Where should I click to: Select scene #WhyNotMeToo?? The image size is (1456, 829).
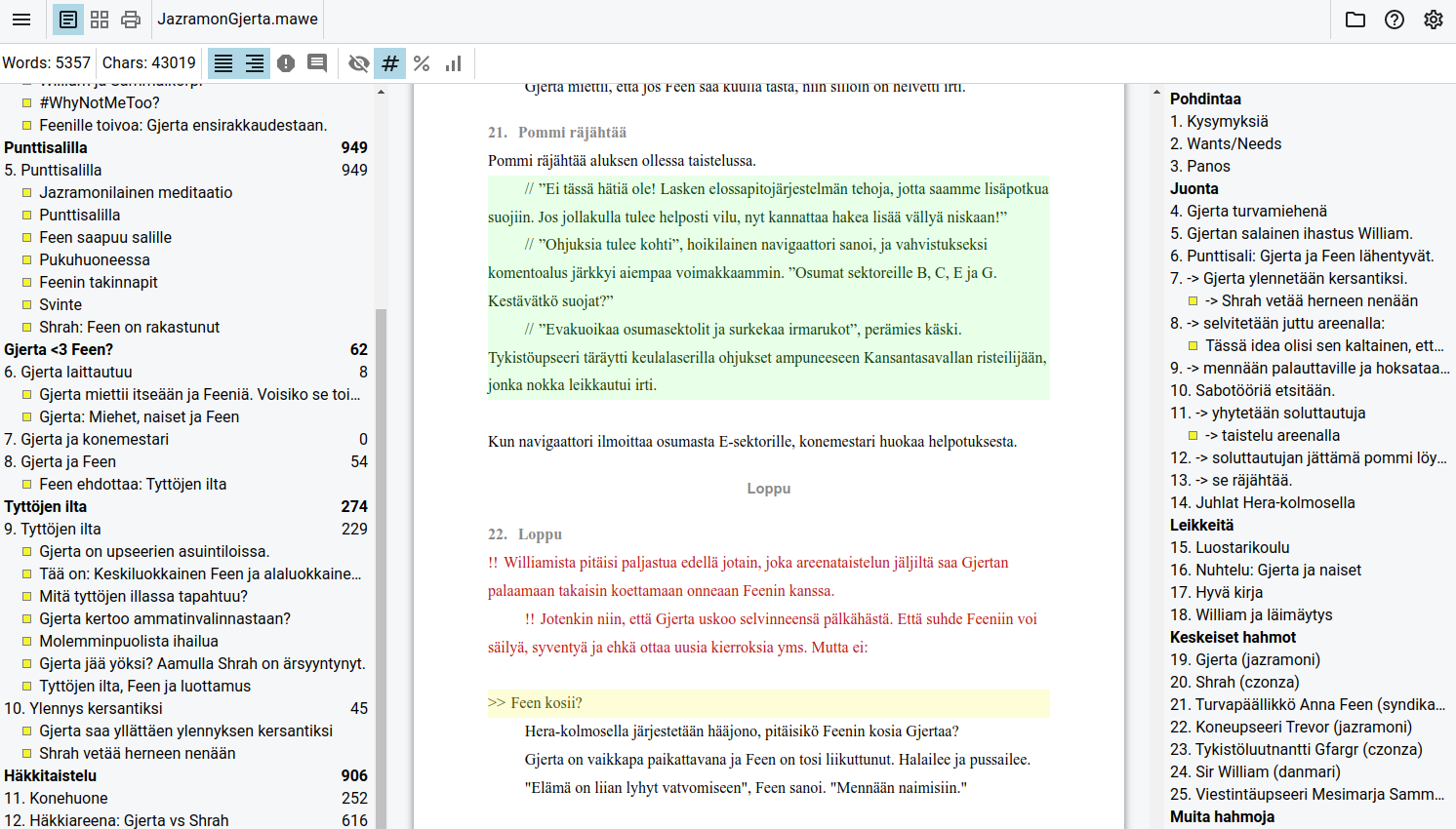coord(100,102)
